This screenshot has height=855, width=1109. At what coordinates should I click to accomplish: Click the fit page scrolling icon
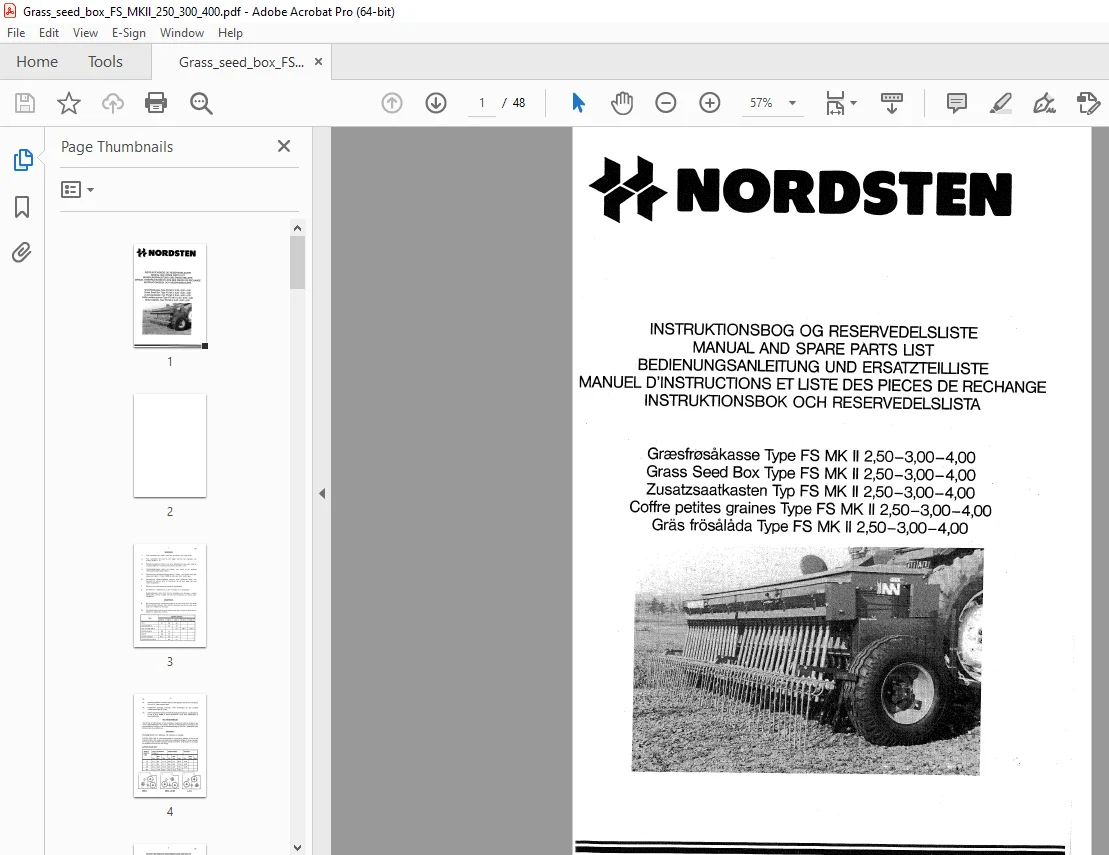click(835, 103)
